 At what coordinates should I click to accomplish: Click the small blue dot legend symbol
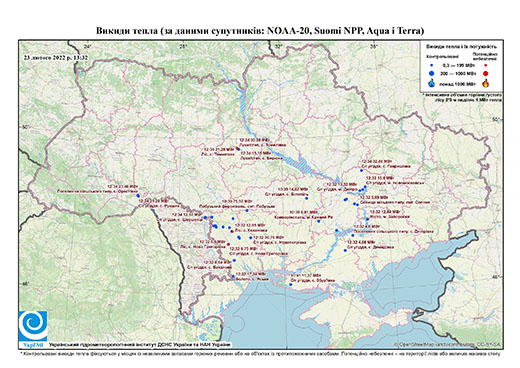pyautogui.click(x=432, y=66)
